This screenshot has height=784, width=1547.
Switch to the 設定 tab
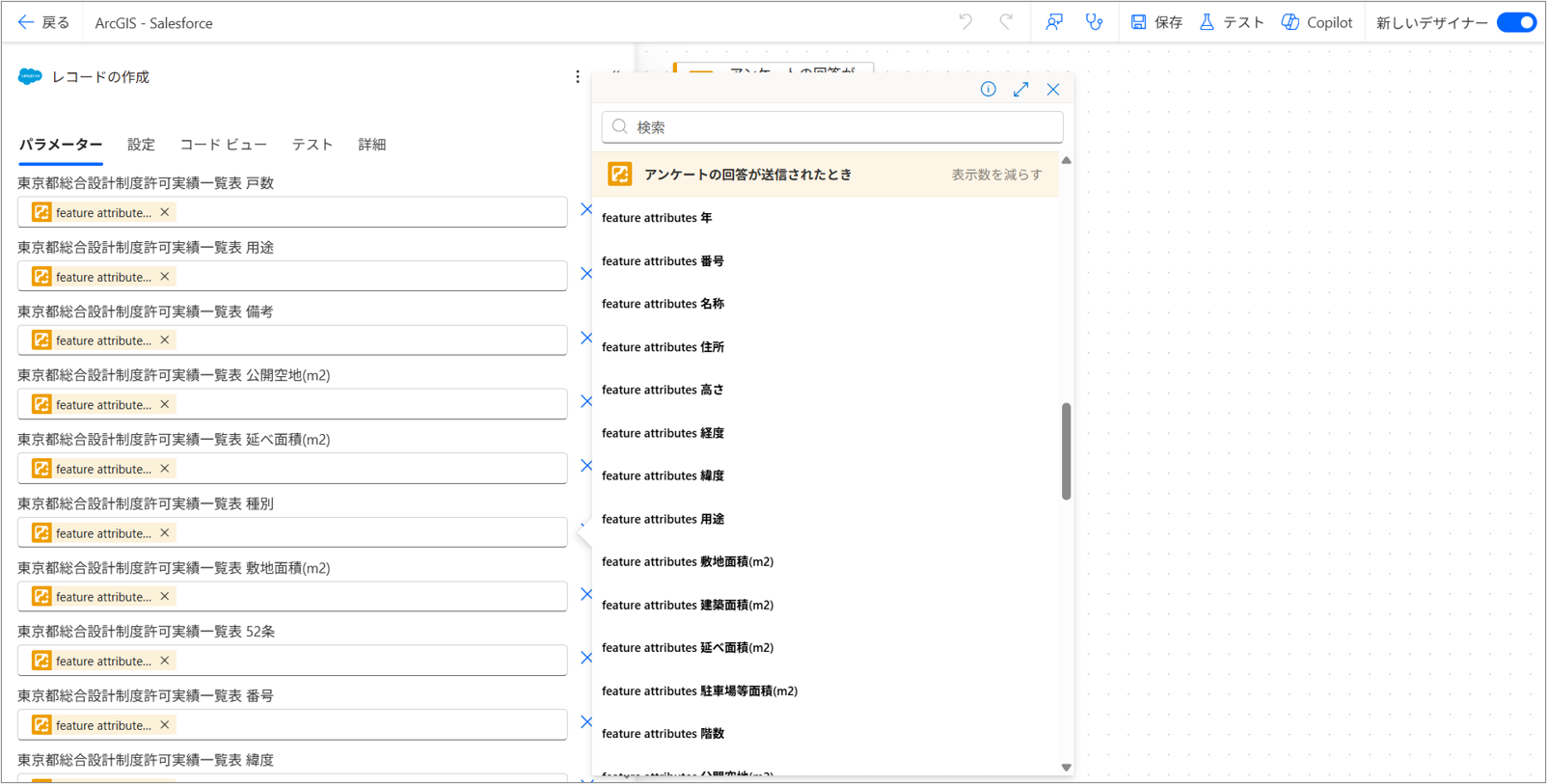click(141, 145)
